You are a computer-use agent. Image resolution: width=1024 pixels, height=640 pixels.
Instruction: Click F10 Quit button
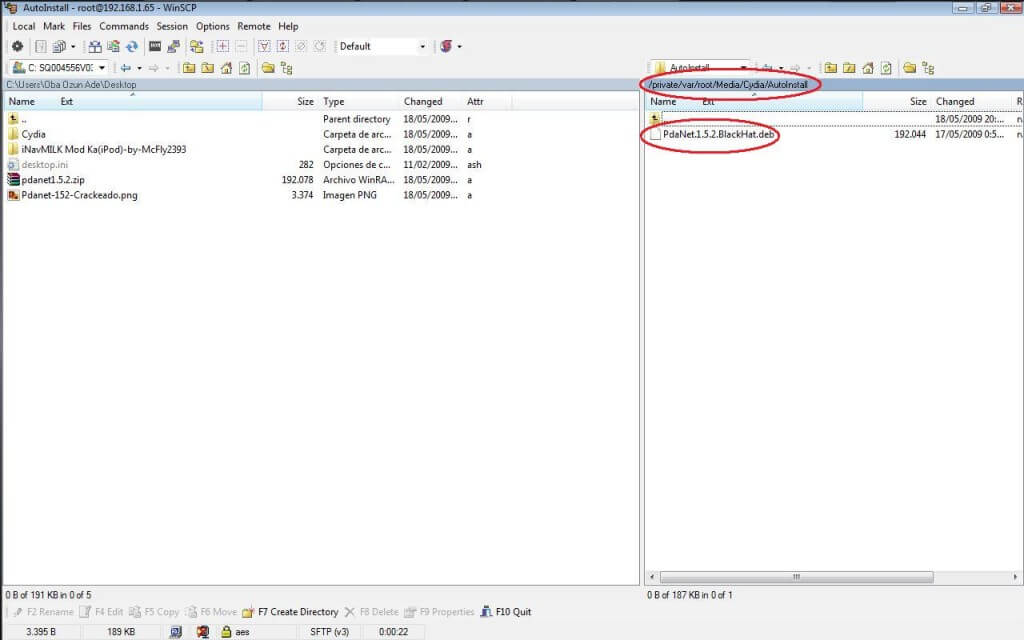point(506,612)
